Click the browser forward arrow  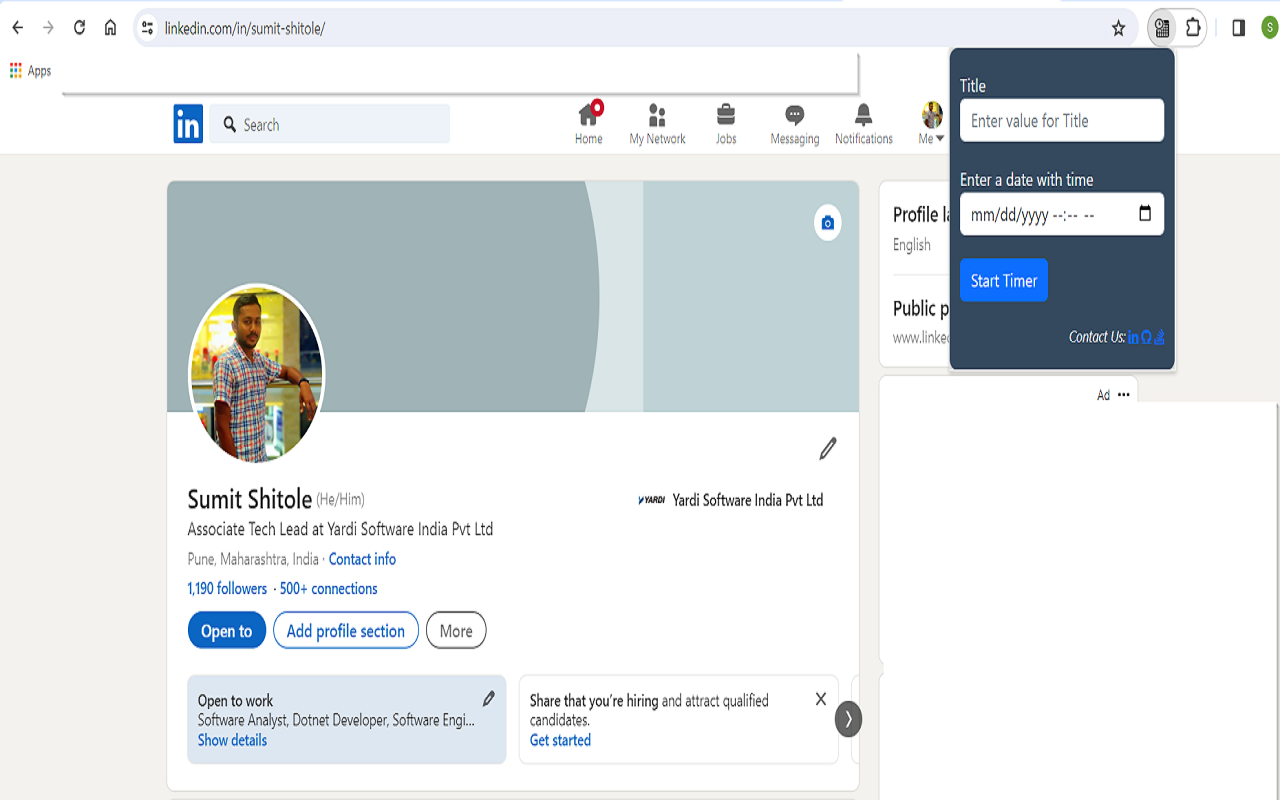point(48,28)
